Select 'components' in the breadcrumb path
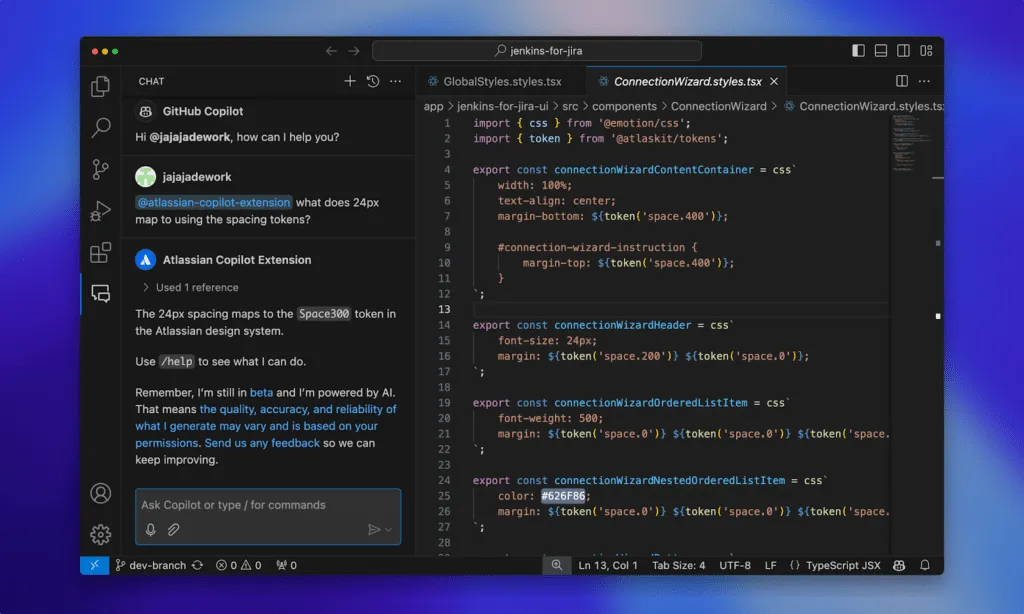1024x614 pixels. click(624, 105)
